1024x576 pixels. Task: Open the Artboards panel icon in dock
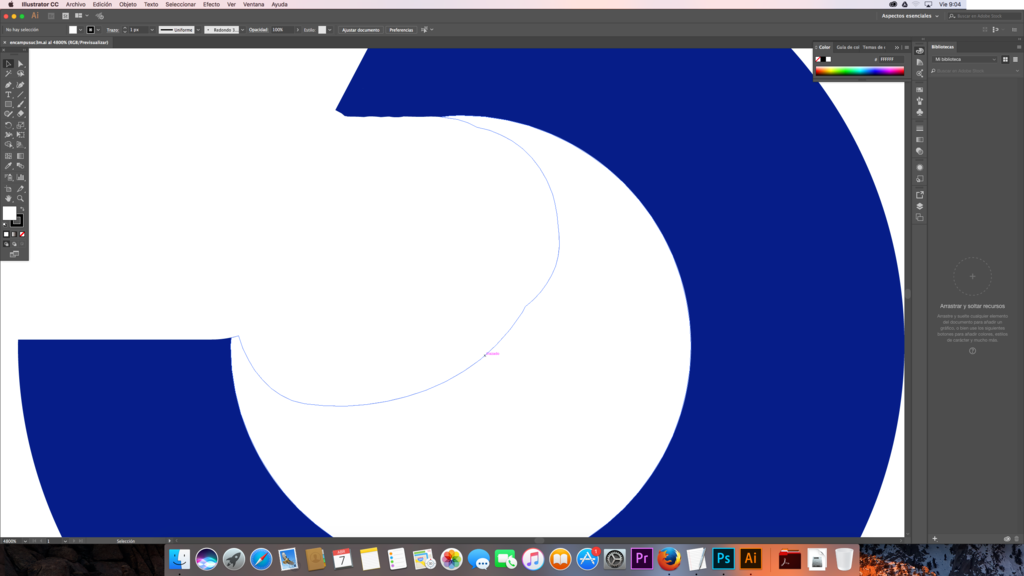(920, 217)
